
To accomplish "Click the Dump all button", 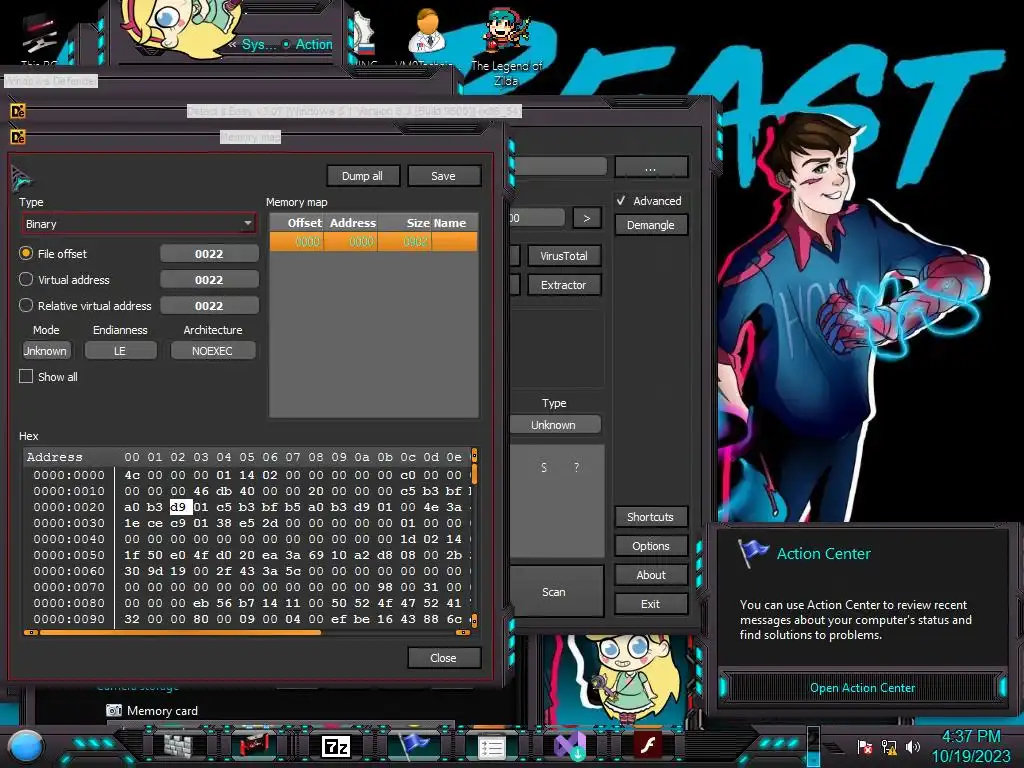I will click(x=362, y=176).
